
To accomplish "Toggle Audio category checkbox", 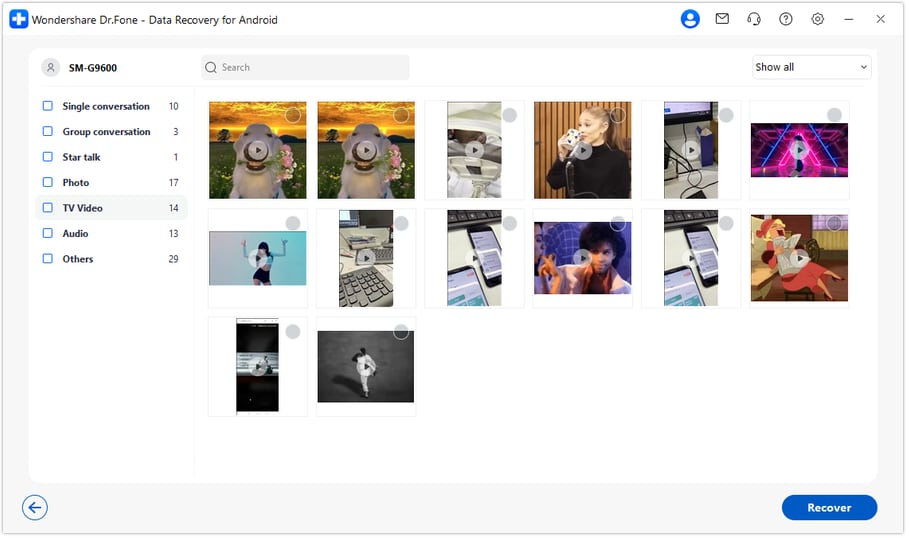I will click(x=47, y=233).
